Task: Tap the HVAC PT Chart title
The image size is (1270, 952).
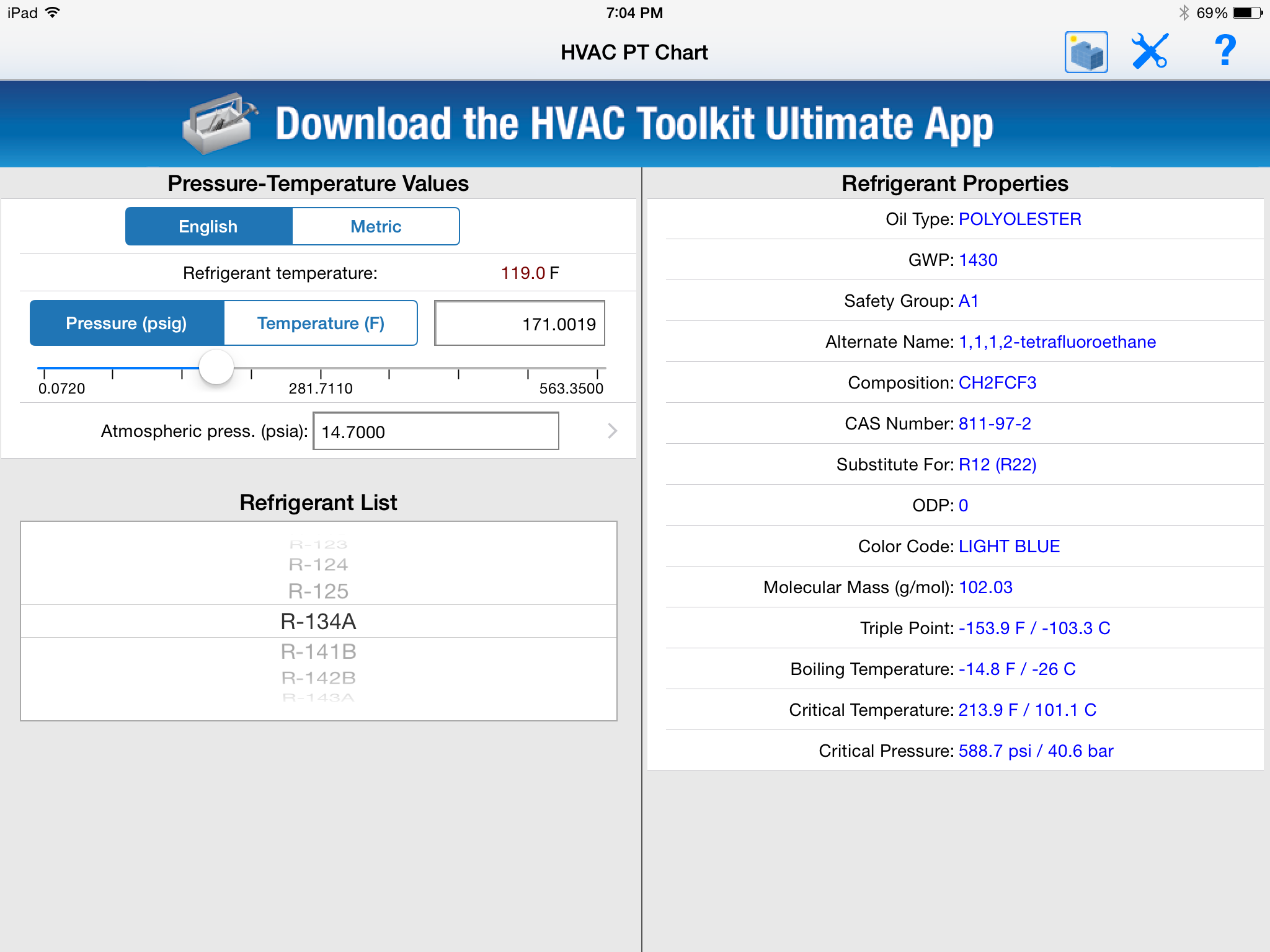Action: (634, 52)
